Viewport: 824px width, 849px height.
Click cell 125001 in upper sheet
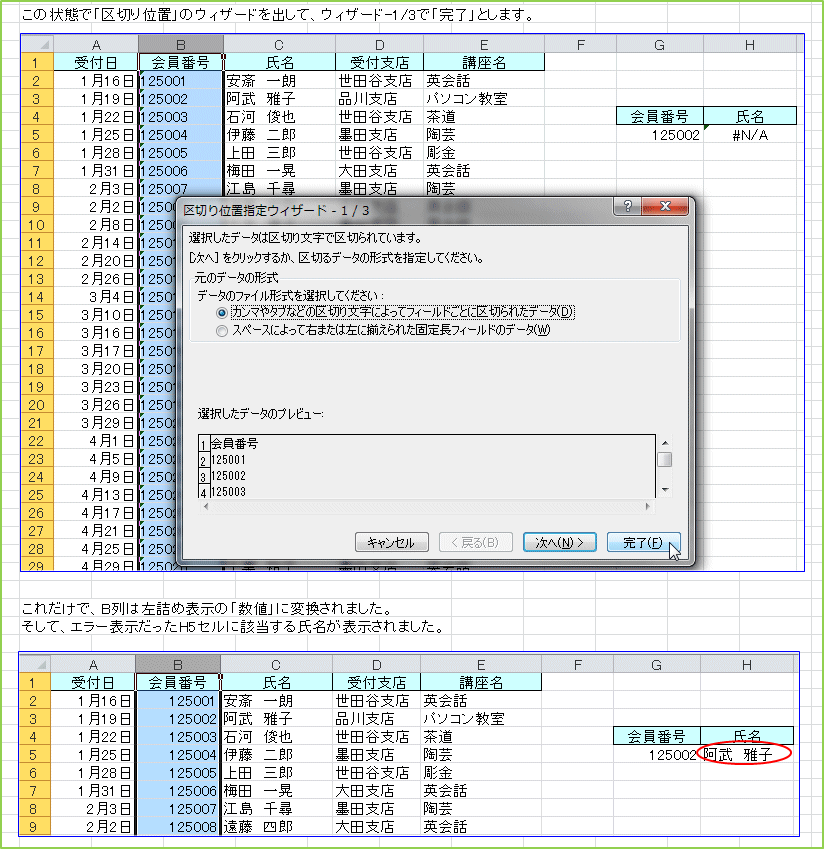point(181,81)
